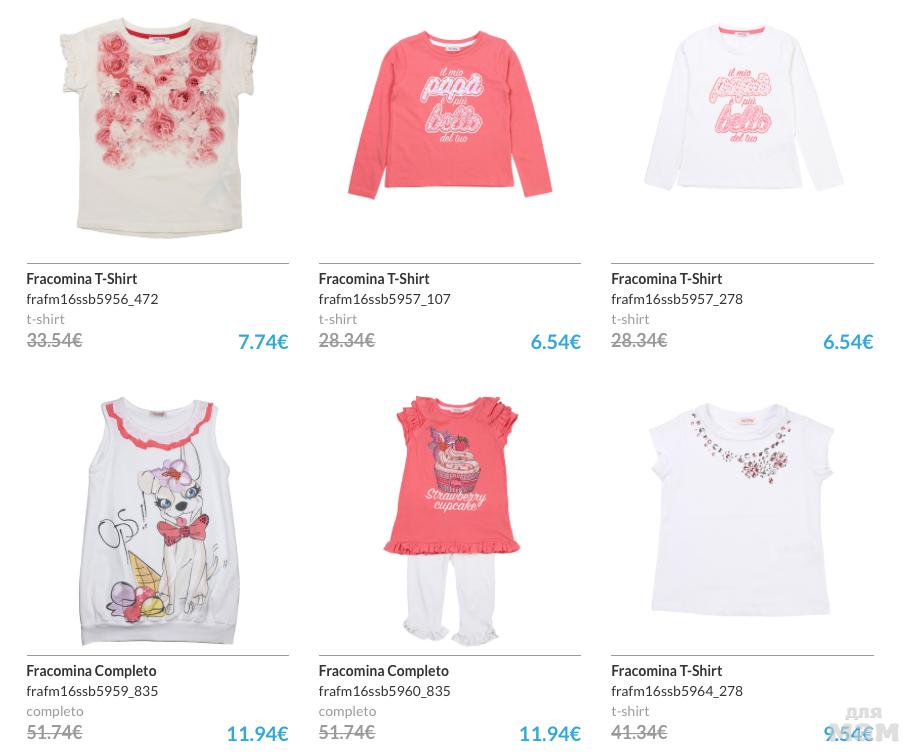Open the white 'bello' long-sleeve shirt image
914x756 pixels.
coord(744,107)
